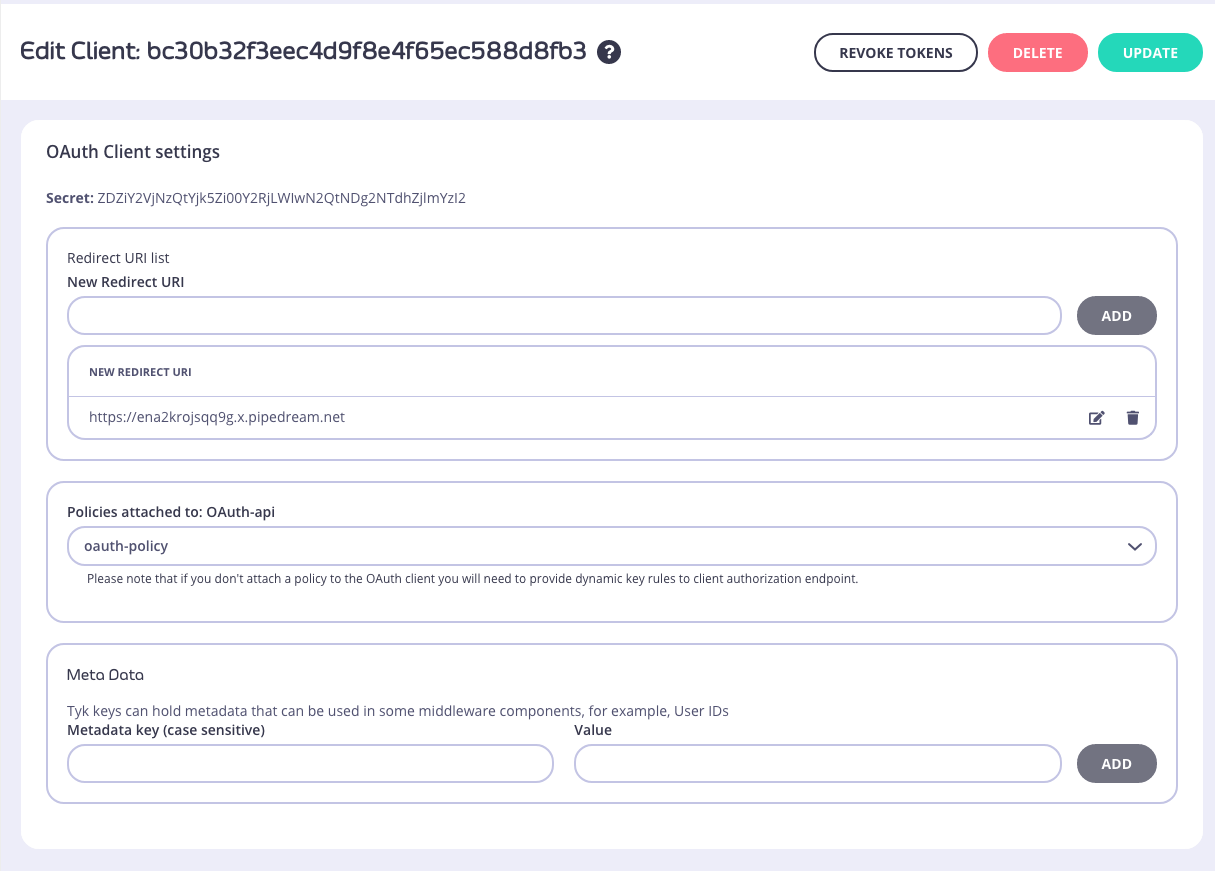This screenshot has height=871, width=1215.
Task: Delete the pipedream redirect URI with trash icon
Action: [x=1132, y=418]
